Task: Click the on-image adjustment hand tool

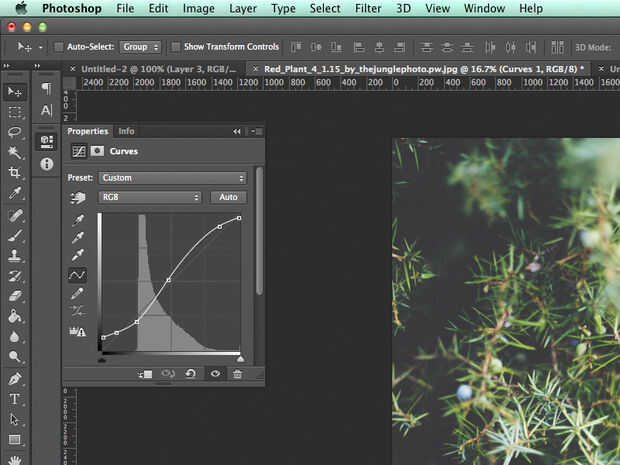Action: [x=78, y=198]
